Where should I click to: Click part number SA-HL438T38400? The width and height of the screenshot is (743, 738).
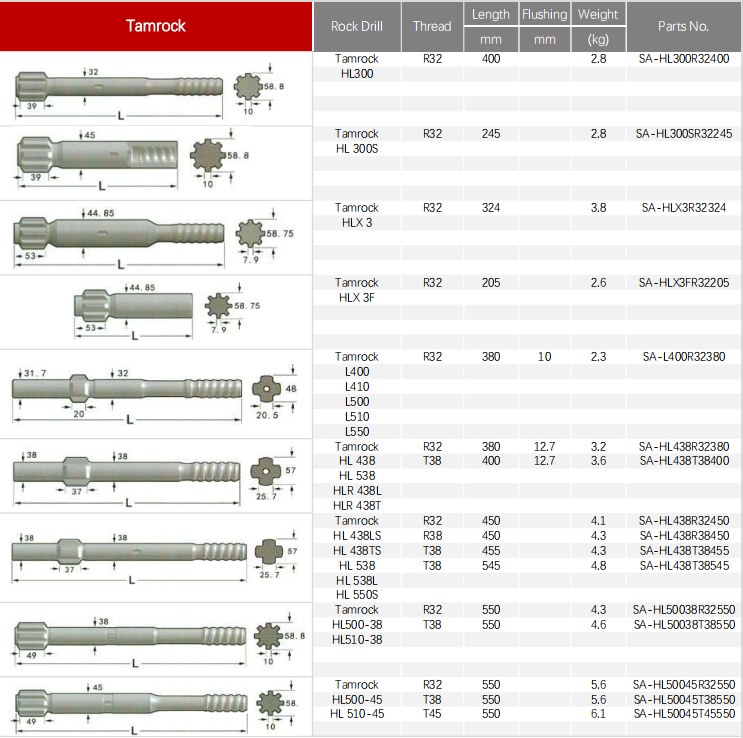click(684, 460)
